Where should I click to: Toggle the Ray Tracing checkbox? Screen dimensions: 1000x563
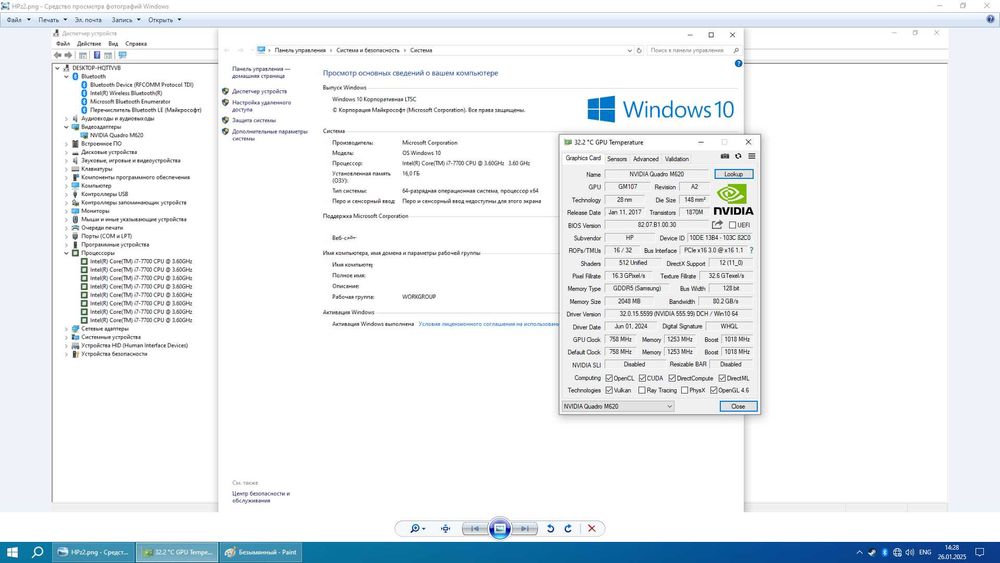[x=642, y=390]
